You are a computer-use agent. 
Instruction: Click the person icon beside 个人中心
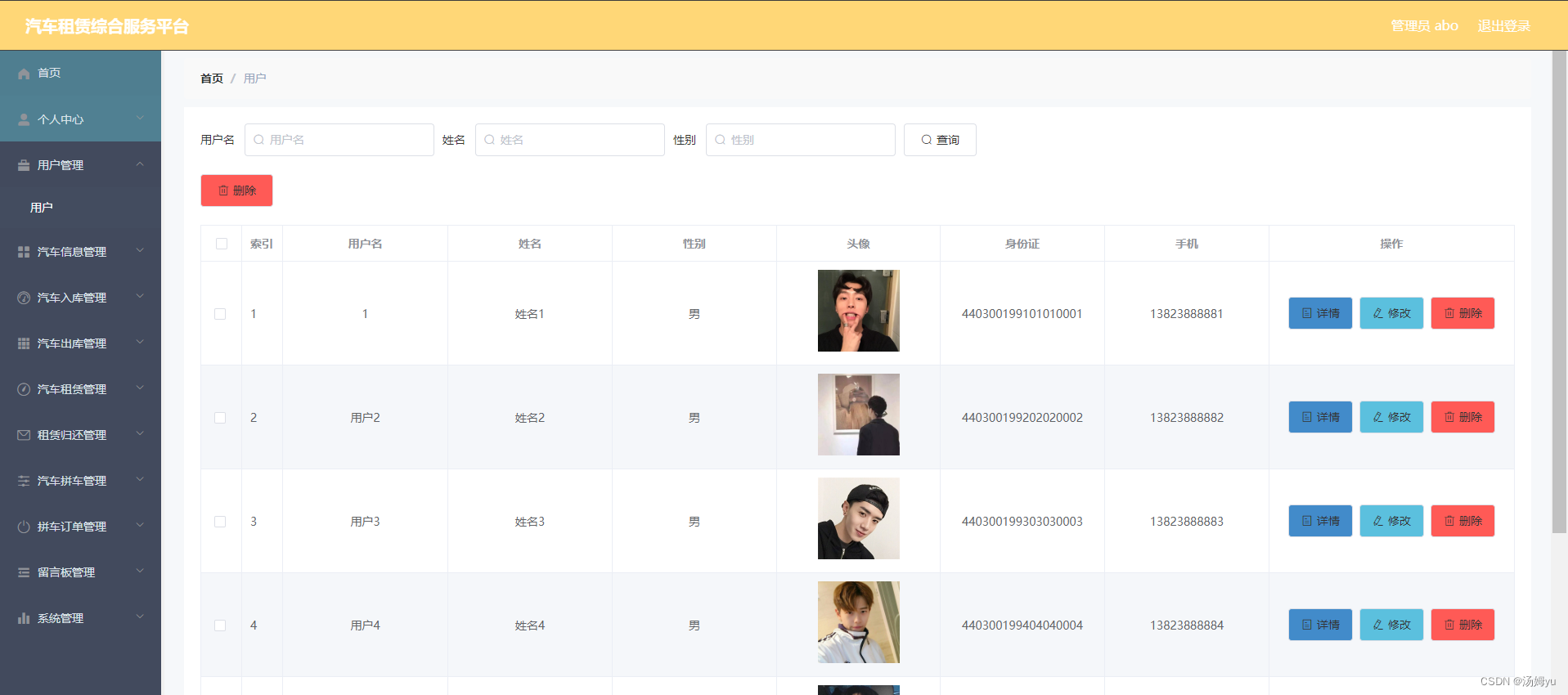(x=24, y=119)
